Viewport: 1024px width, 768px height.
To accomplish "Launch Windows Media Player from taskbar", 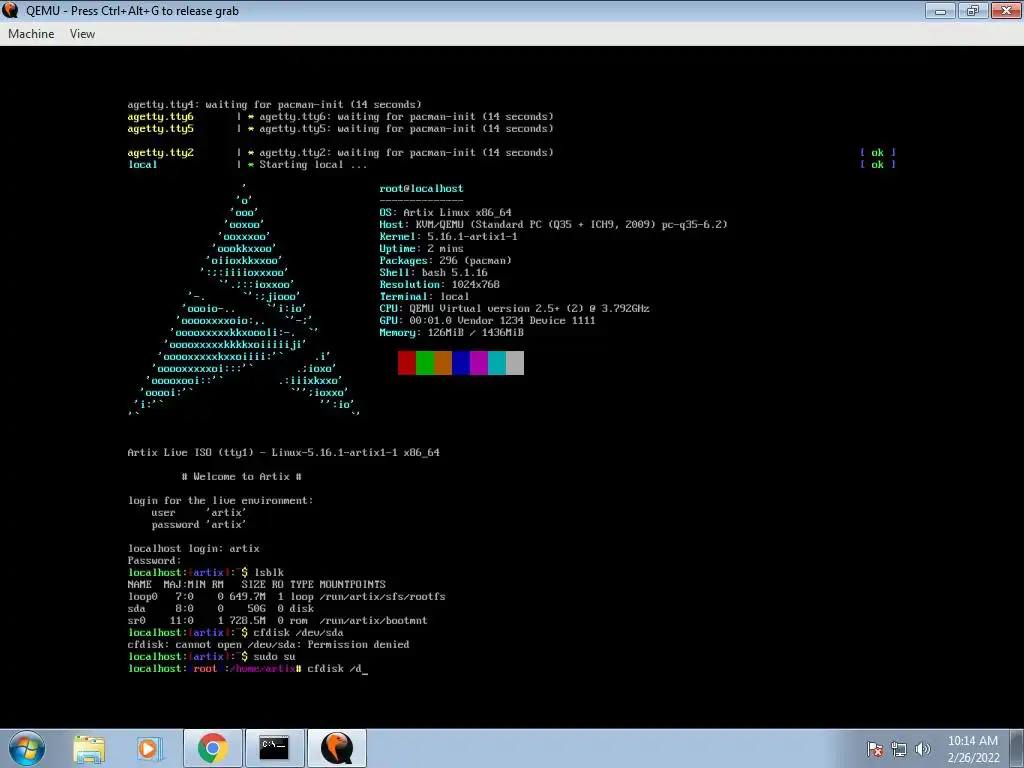I will (149, 748).
